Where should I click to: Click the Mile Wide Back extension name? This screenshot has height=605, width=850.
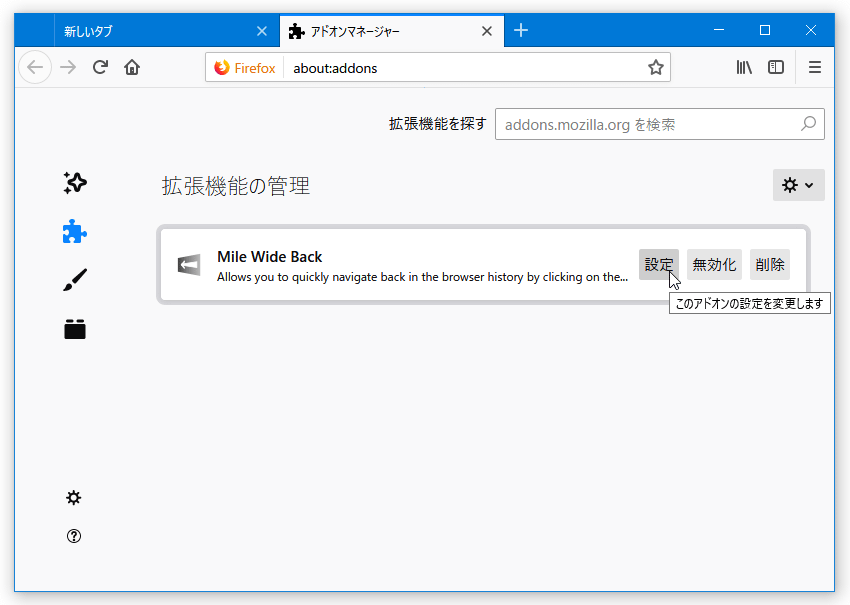(x=269, y=256)
